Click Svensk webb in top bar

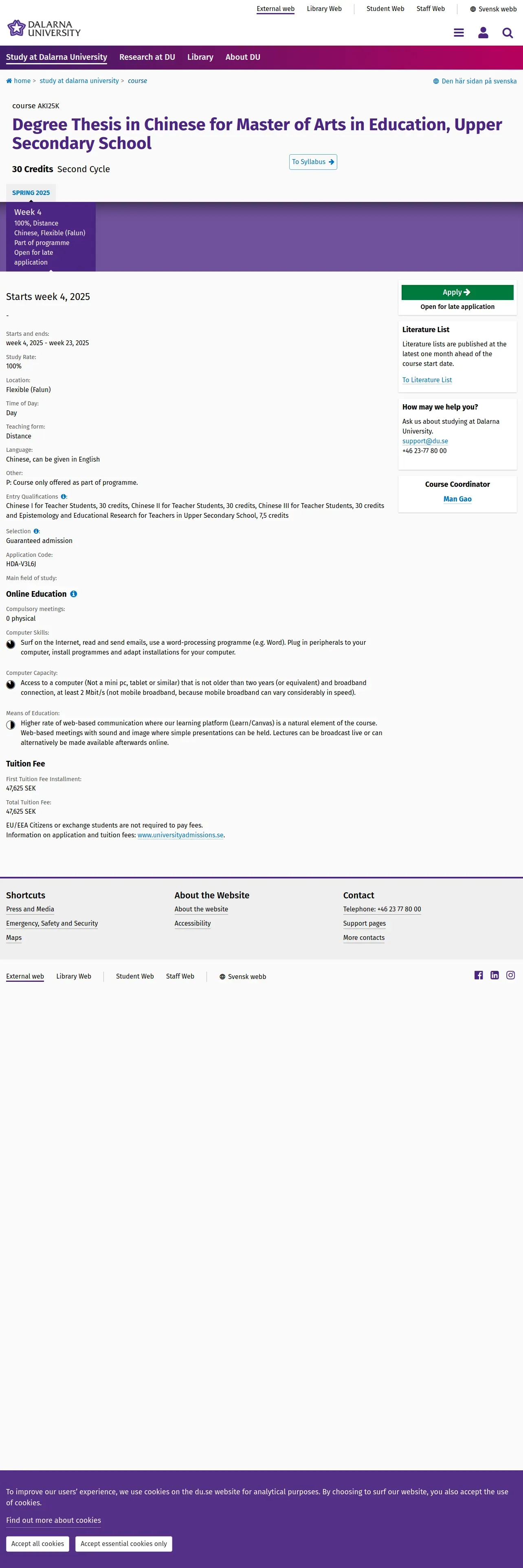(x=493, y=9)
